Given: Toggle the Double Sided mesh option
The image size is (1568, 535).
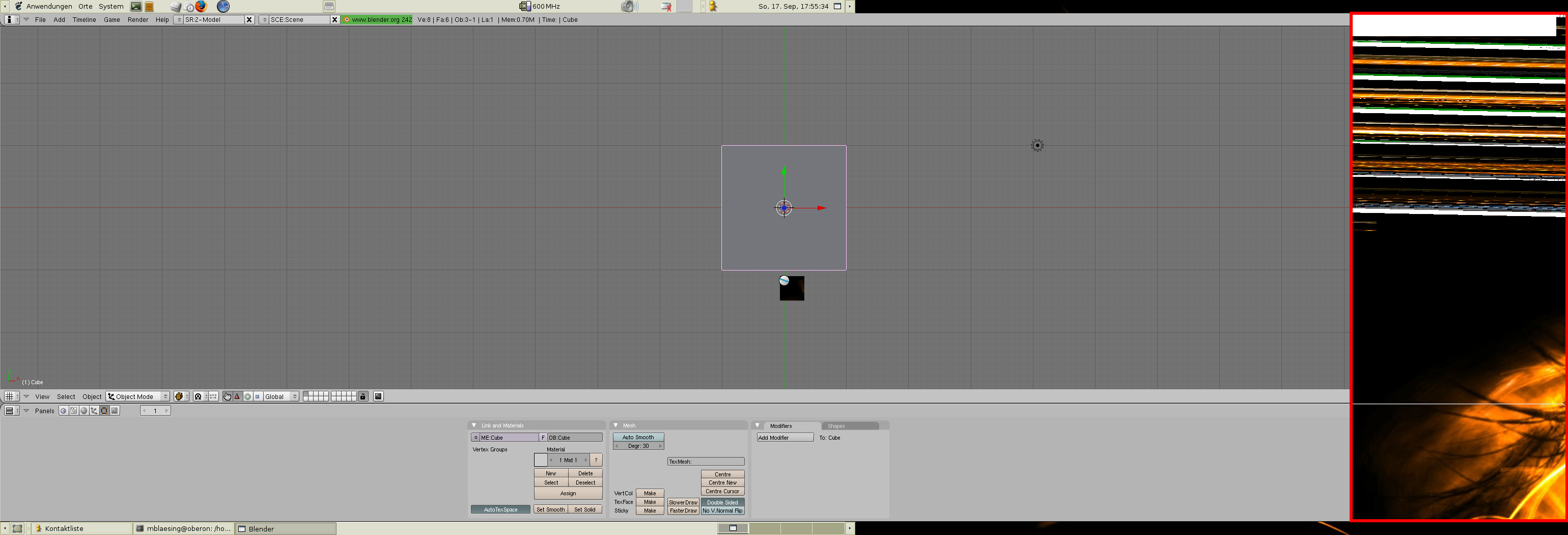Looking at the screenshot, I should [722, 503].
